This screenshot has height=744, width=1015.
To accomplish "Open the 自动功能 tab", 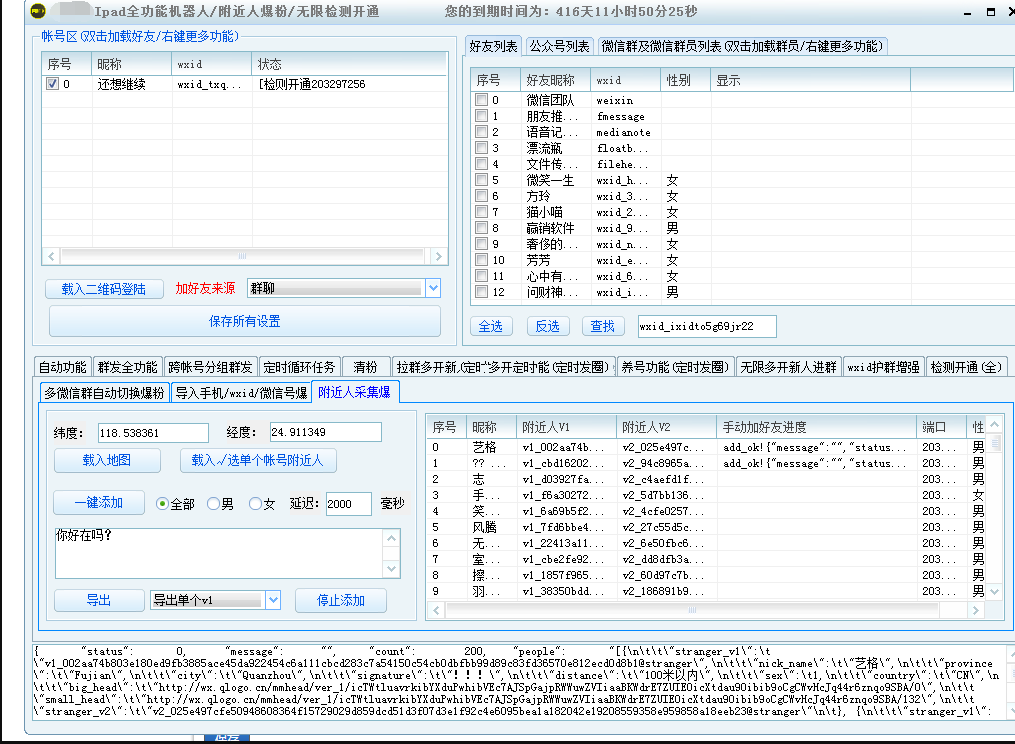I will click(62, 367).
